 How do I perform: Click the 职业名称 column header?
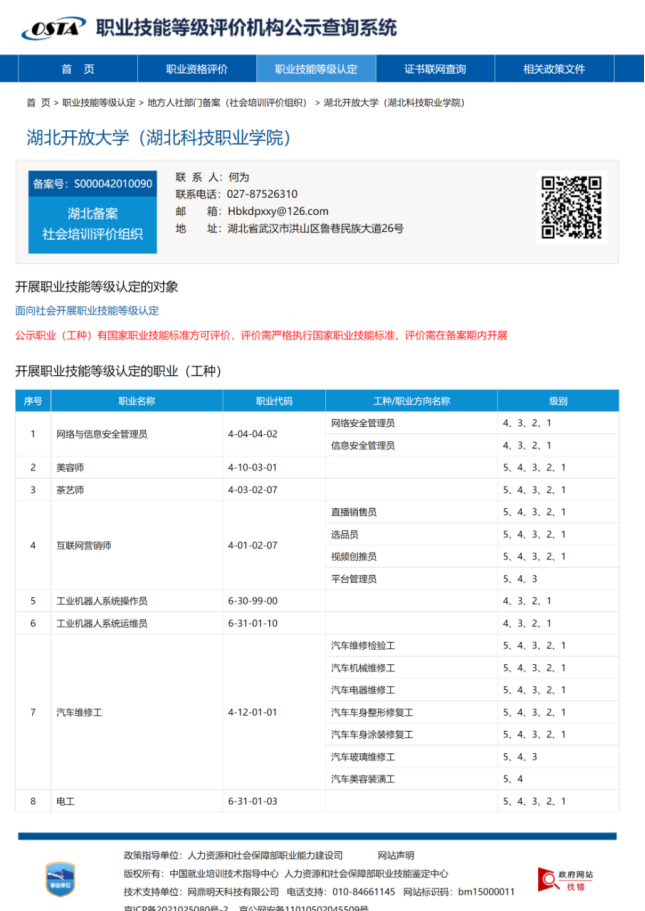[x=137, y=401]
